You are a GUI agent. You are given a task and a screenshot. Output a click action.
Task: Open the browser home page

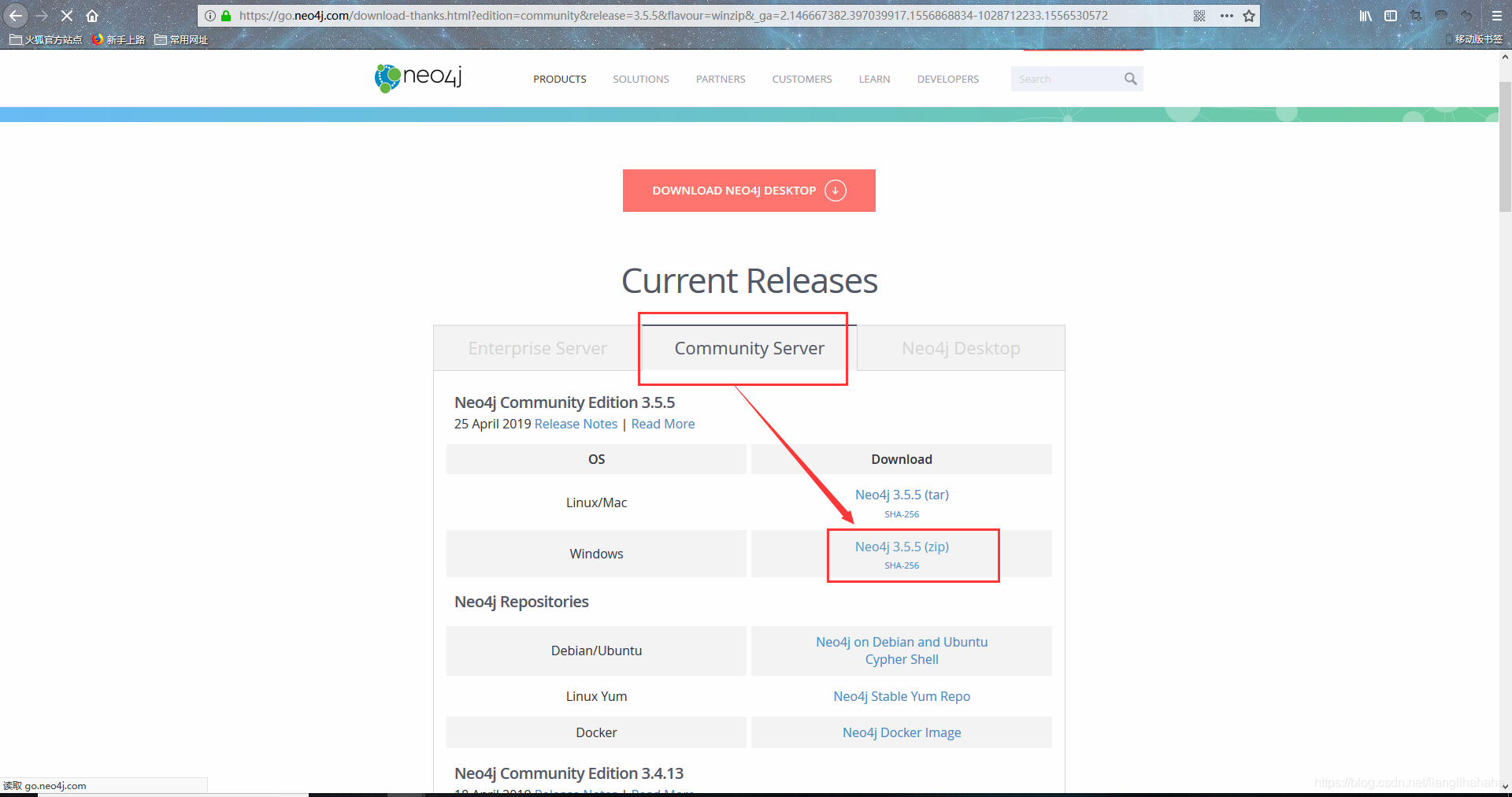[x=92, y=15]
